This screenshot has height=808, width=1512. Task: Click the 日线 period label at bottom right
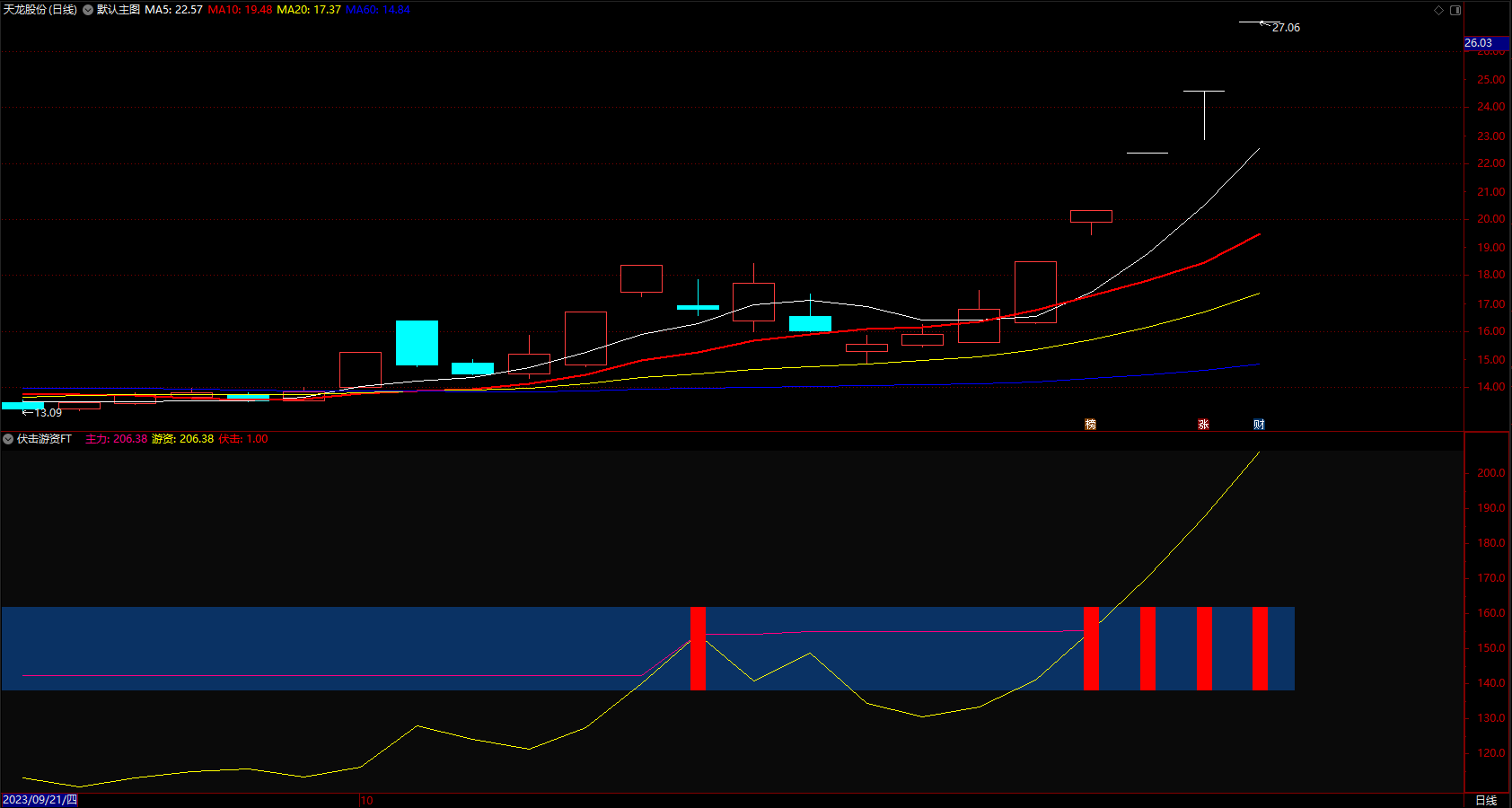(1486, 800)
